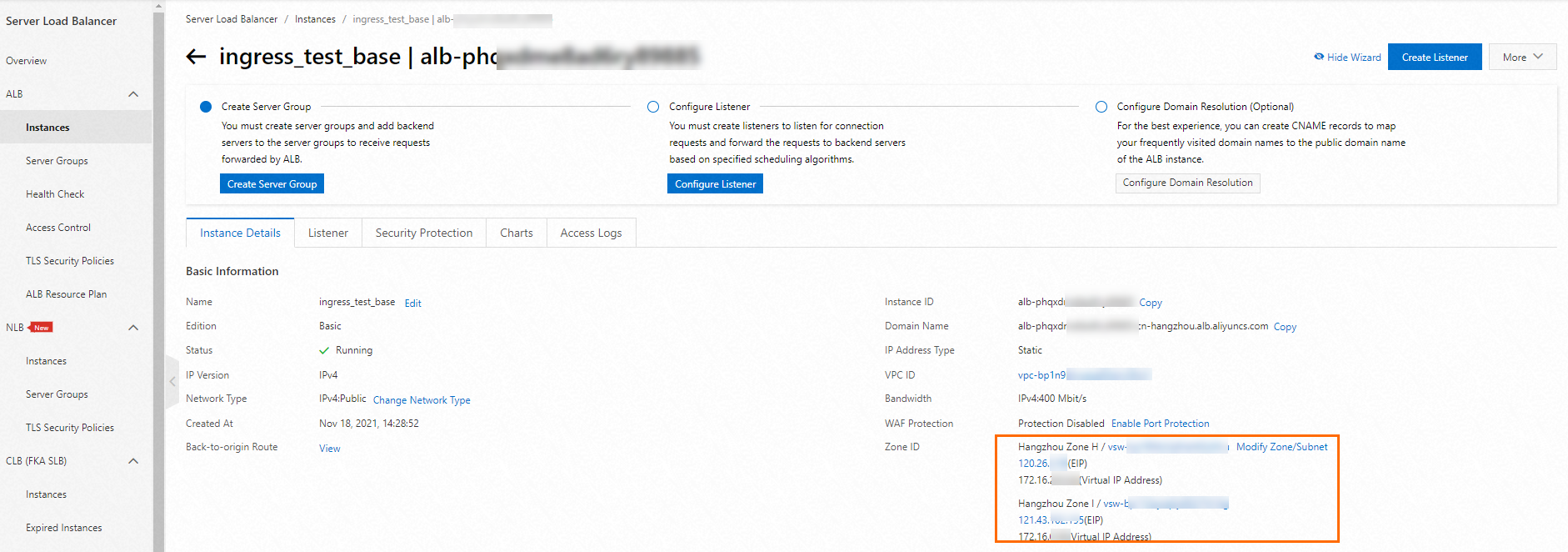
Task: Open the 121.43 EIP address link
Action: pos(1051,520)
